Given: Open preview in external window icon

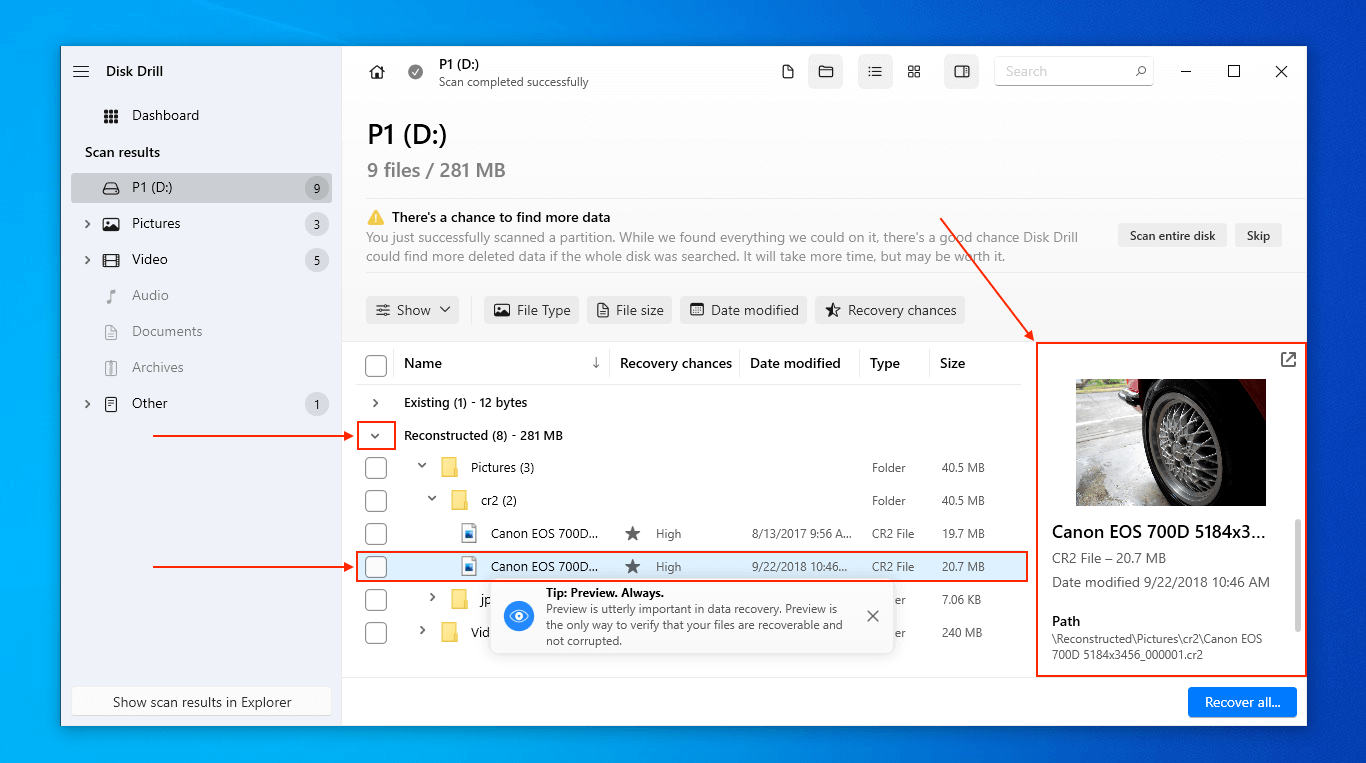Looking at the screenshot, I should [x=1288, y=359].
